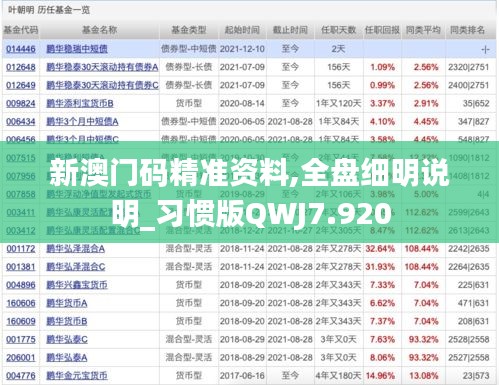499x385 pixels.
Task: Click the 任职回报 column header
Action: coord(382,30)
